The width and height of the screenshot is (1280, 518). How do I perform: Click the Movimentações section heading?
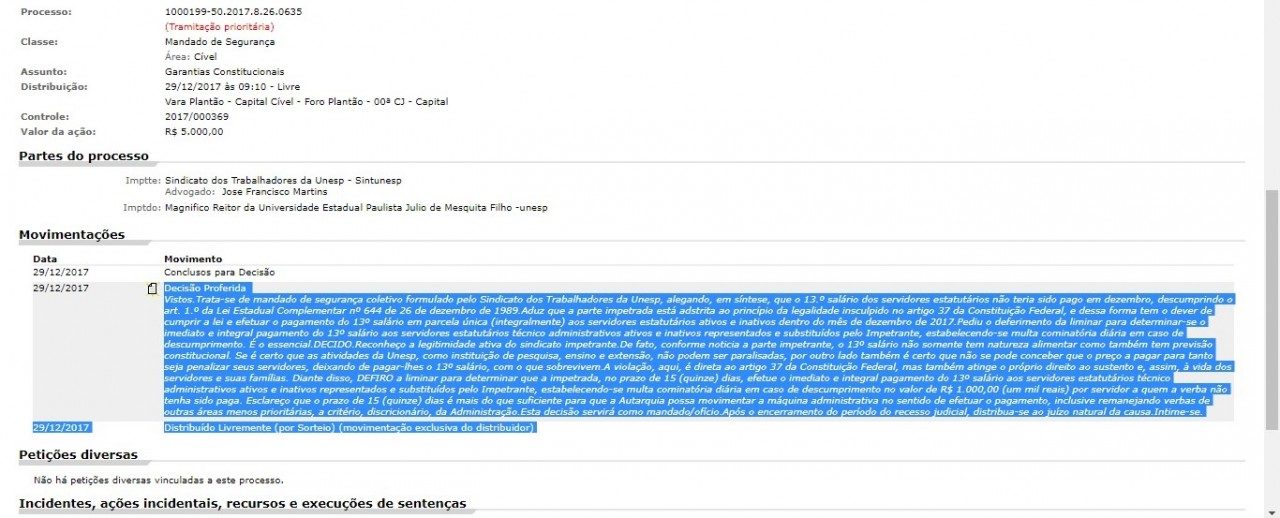(x=72, y=235)
